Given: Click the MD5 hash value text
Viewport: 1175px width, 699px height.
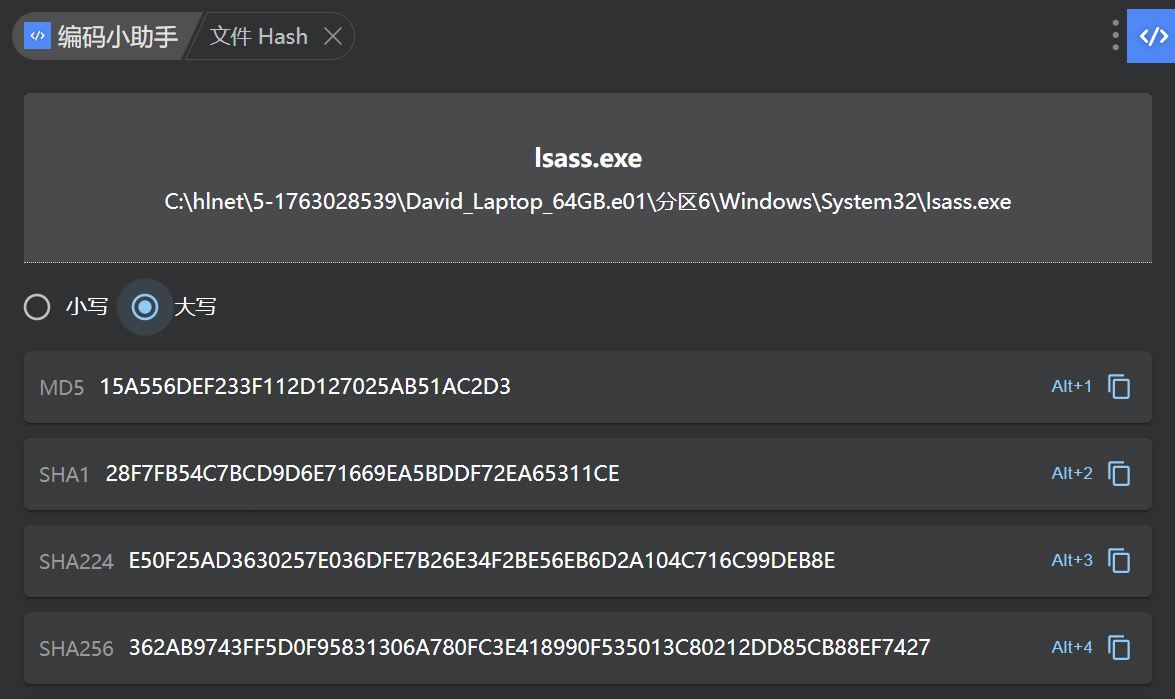Looking at the screenshot, I should pos(305,387).
